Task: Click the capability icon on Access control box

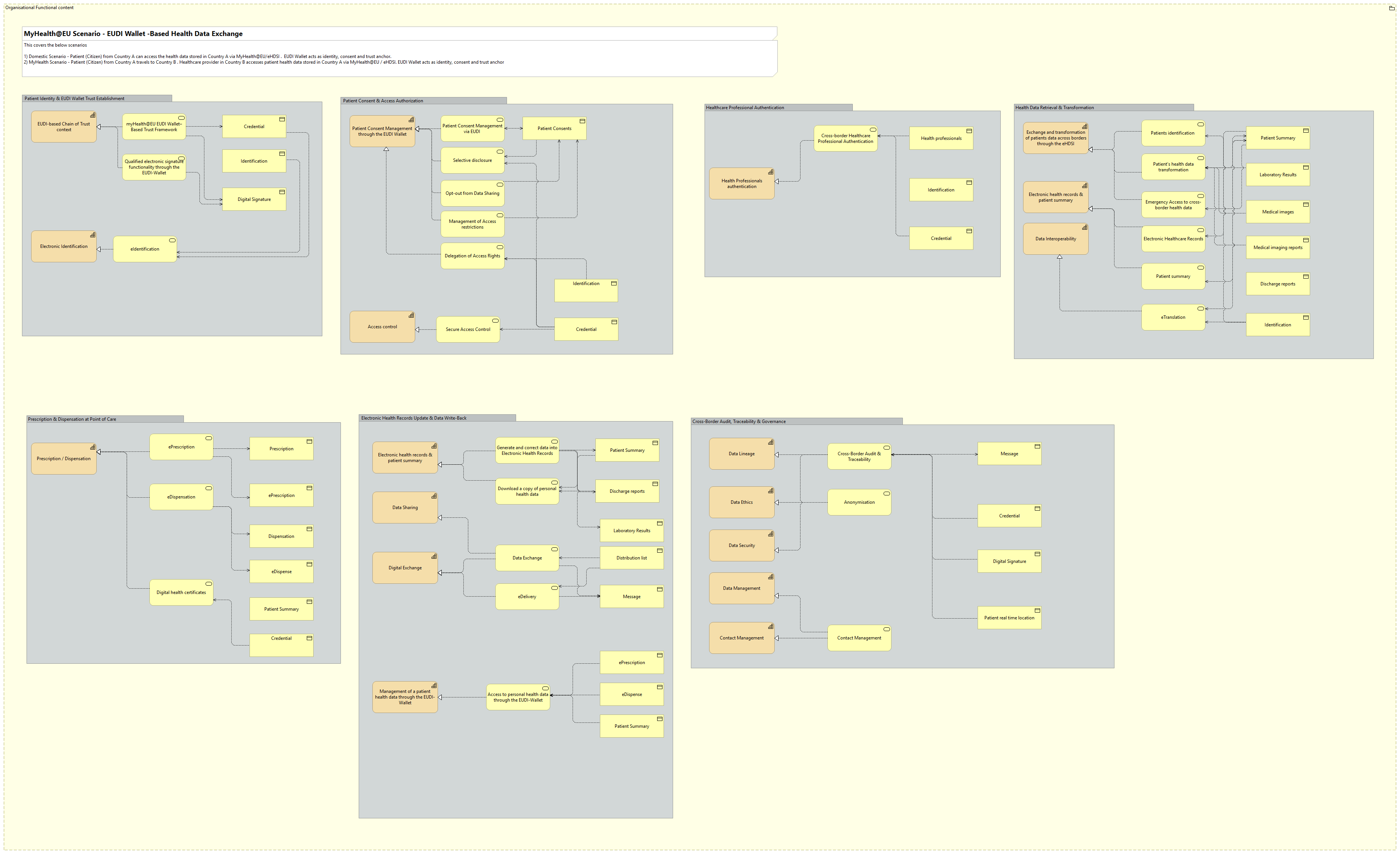Action: (x=411, y=315)
